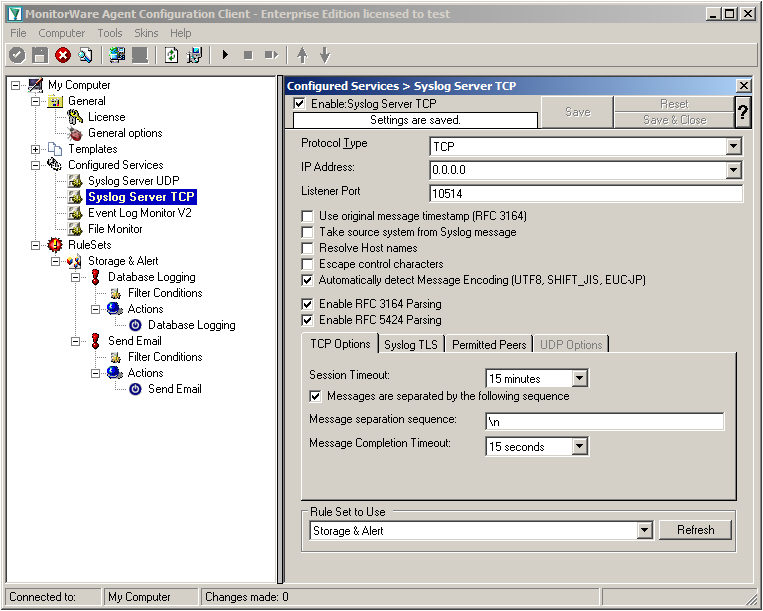Click the floppy disk Save toolbar icon
The height and width of the screenshot is (611, 763).
(x=40, y=55)
